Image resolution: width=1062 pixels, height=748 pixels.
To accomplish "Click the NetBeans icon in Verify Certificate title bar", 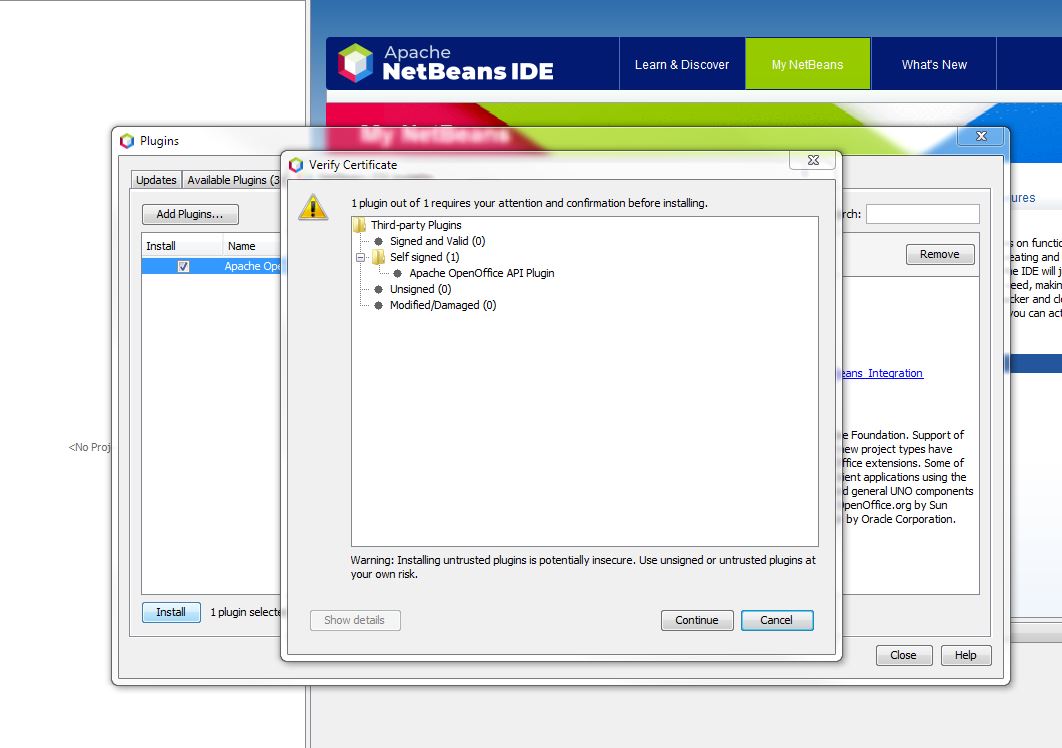I will tap(296, 165).
